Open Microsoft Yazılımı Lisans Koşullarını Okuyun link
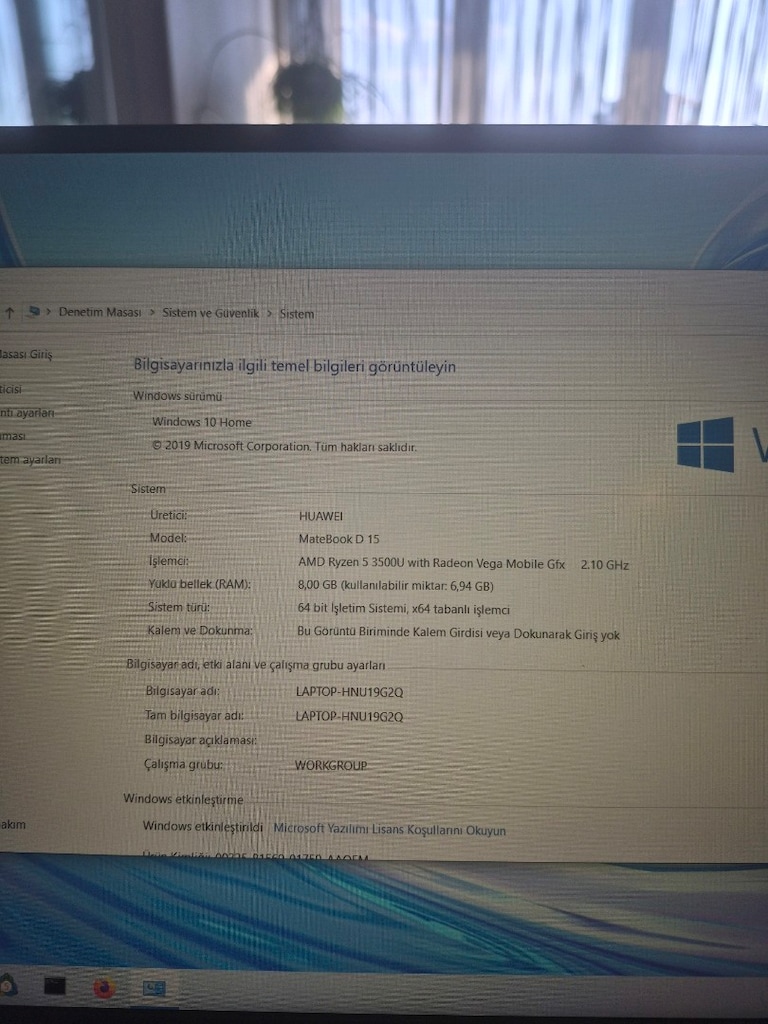This screenshot has width=768, height=1024. click(389, 829)
